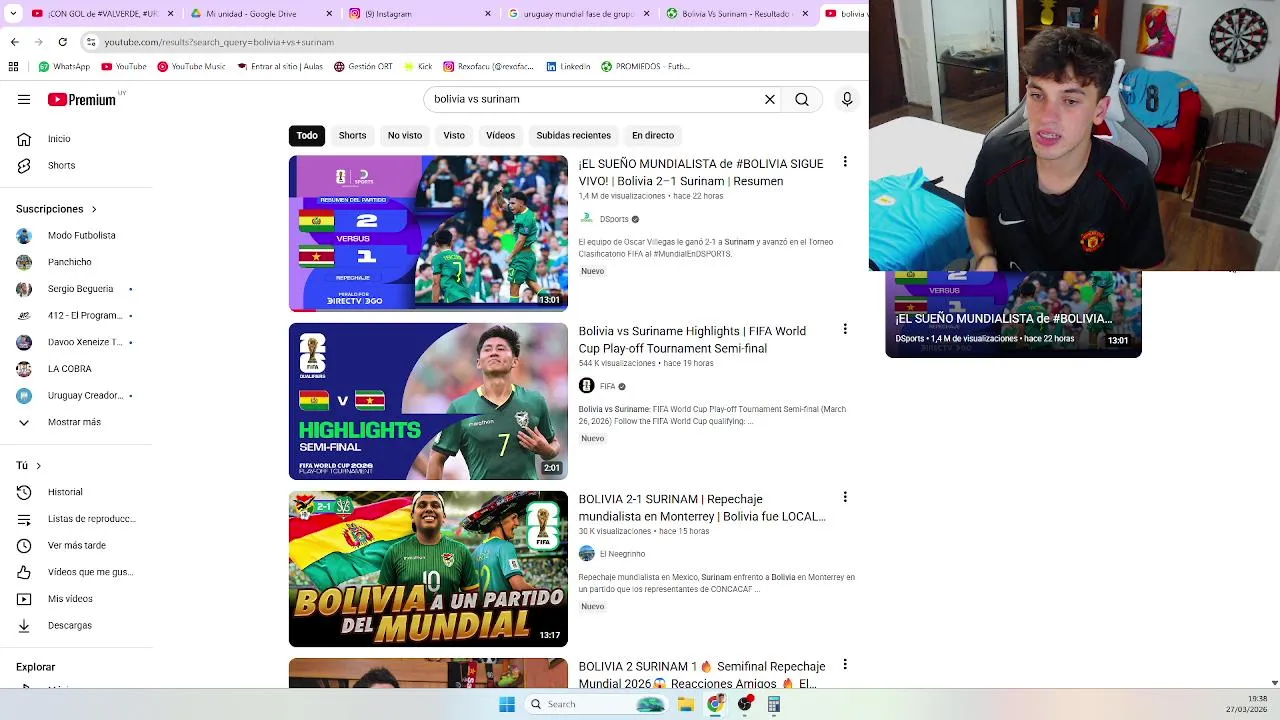Viewport: 1280px width, 720px height.
Task: Open the YouTube hamburger guide menu
Action: point(24,99)
